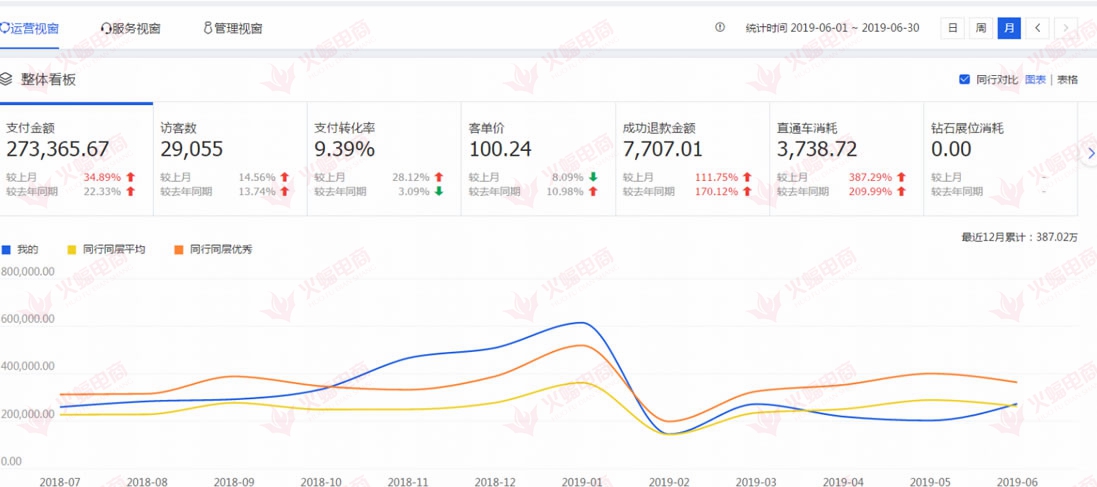
Task: Click orange 同行同层优秀 legend swatch
Action: (178, 249)
